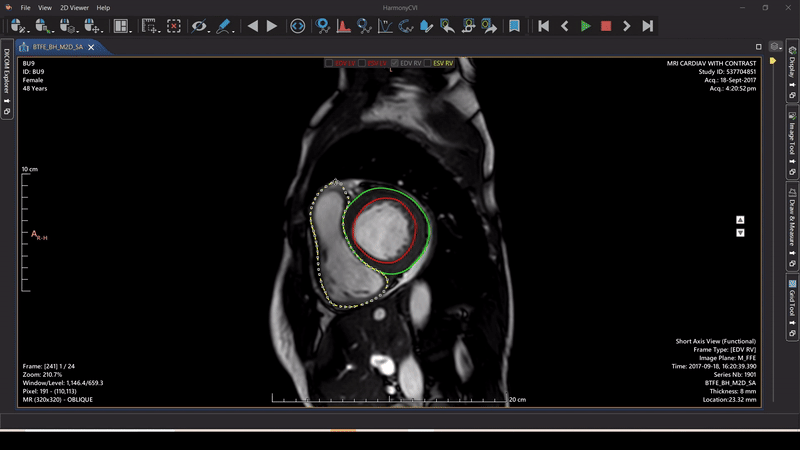Play the cine with green button
The height and width of the screenshot is (450, 800).
tap(586, 26)
